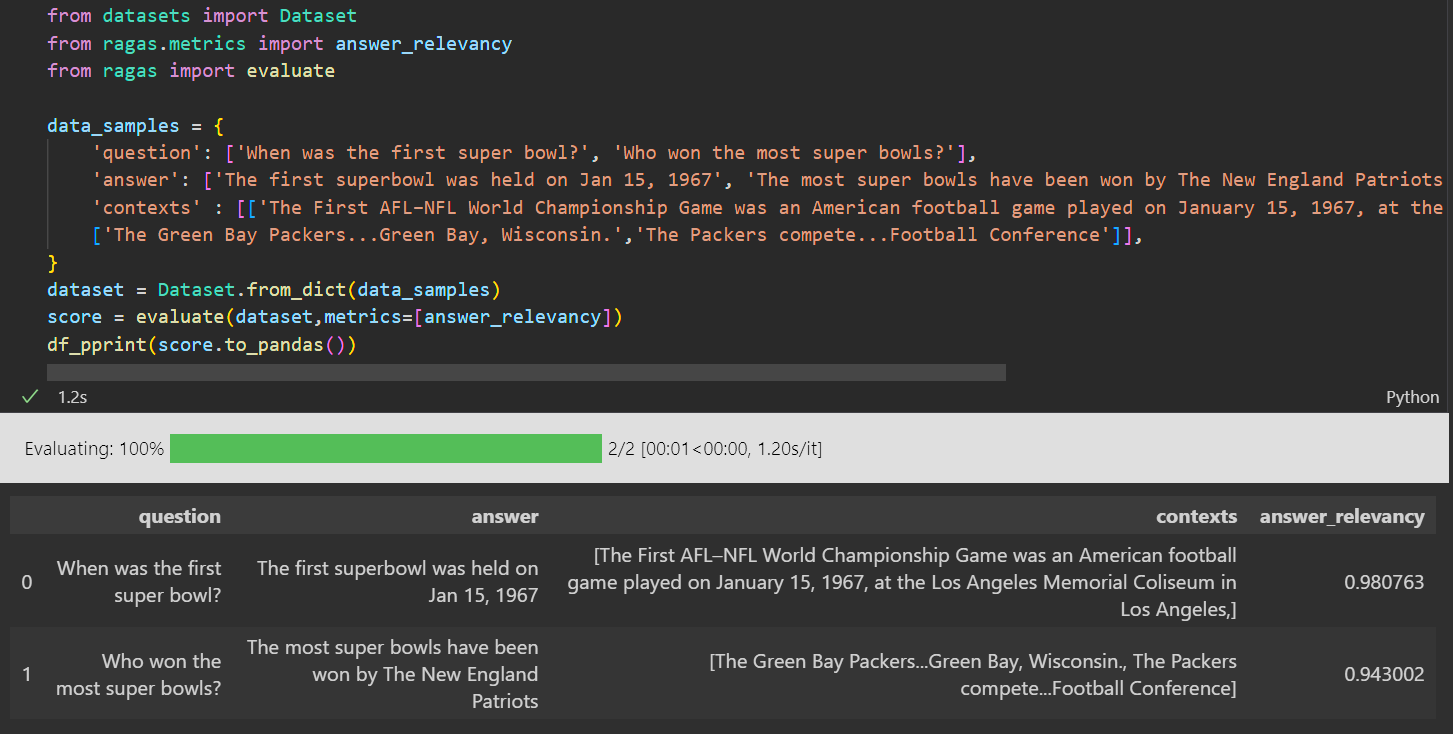Click the 0.943002 relevancy score cell
The width and height of the screenshot is (1453, 734).
(1384, 674)
